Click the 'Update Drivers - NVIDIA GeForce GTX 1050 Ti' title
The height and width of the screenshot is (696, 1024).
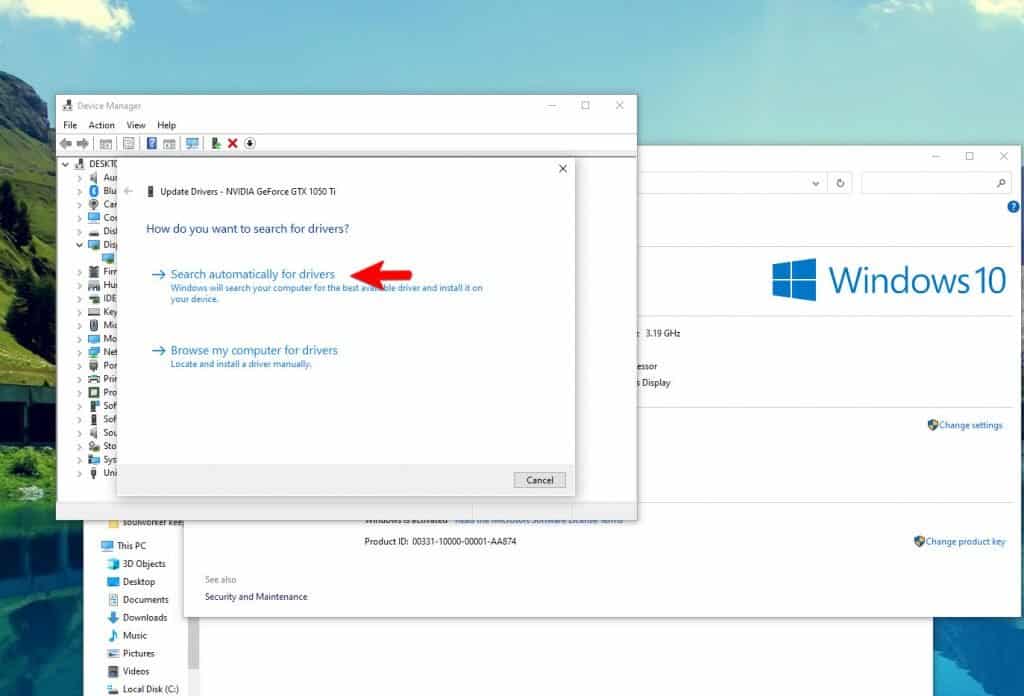pyautogui.click(x=248, y=191)
